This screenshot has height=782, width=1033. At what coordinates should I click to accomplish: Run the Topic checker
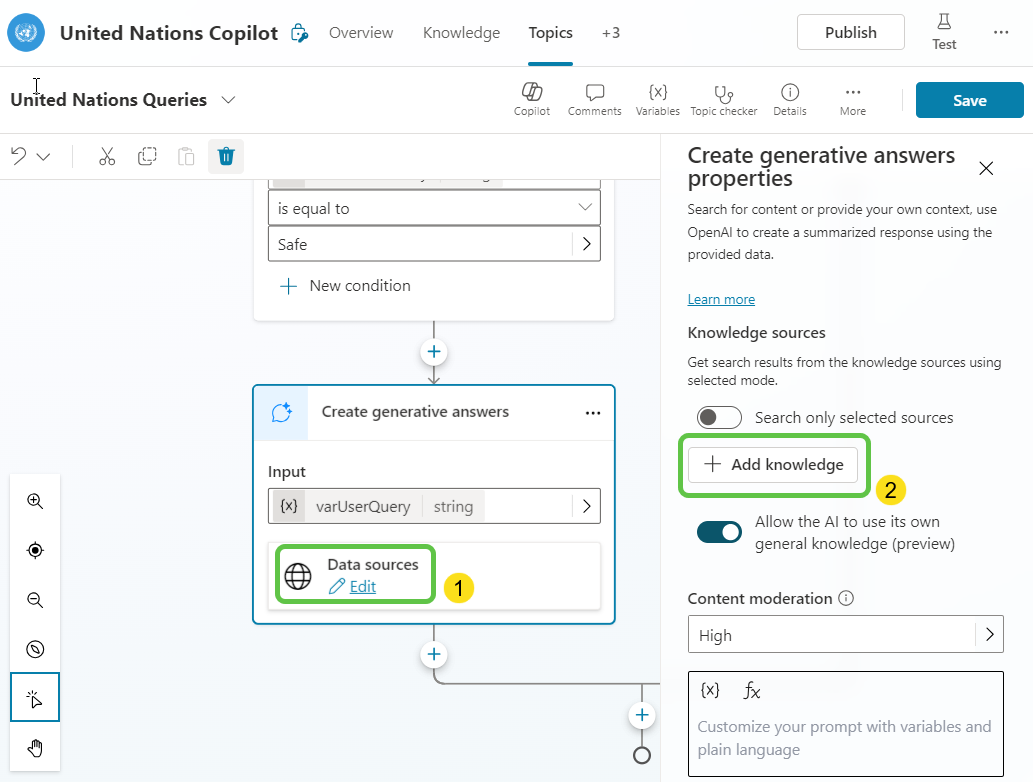click(x=723, y=99)
